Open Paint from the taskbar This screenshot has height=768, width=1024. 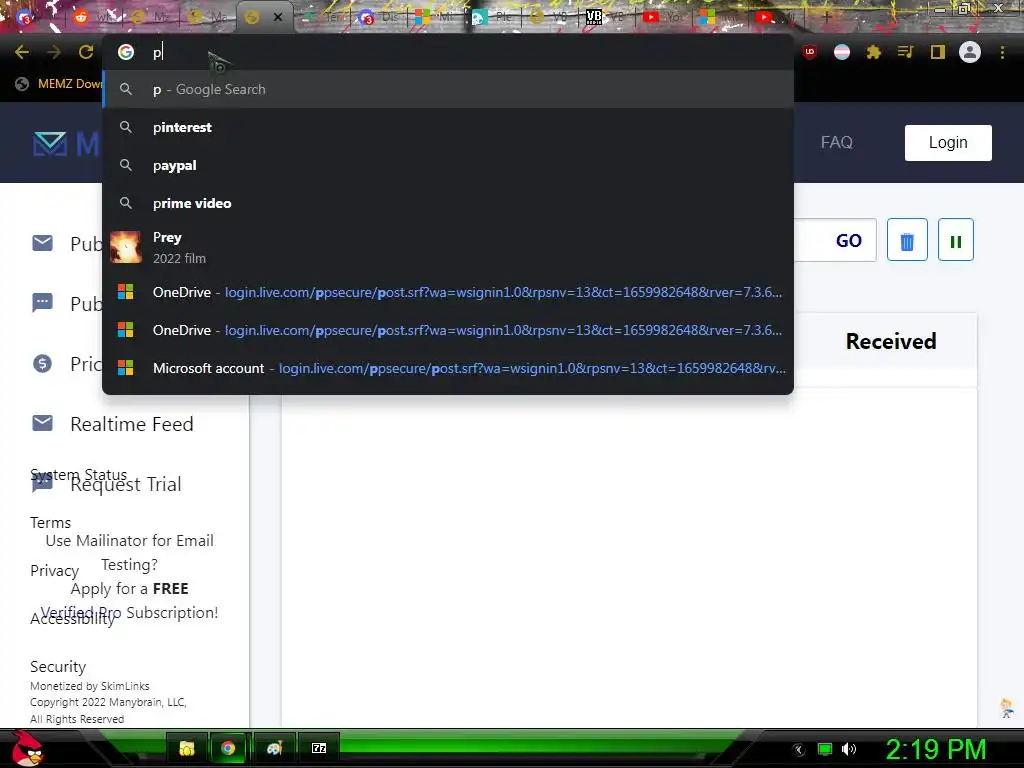(274, 748)
